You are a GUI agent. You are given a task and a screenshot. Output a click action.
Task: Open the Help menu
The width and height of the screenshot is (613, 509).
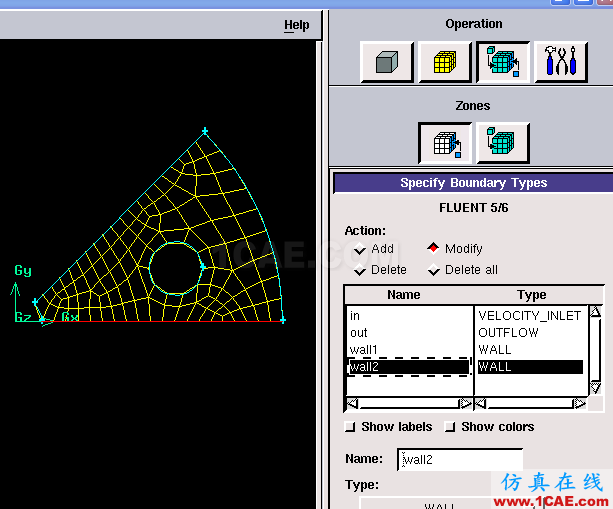click(296, 25)
